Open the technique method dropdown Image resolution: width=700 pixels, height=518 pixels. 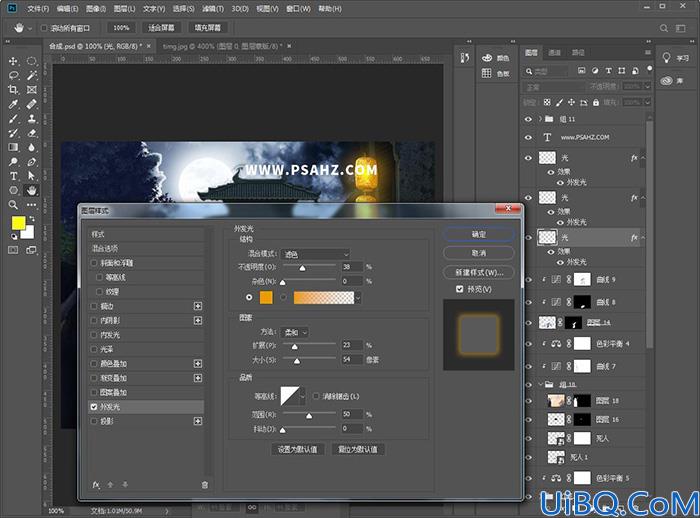tap(297, 332)
